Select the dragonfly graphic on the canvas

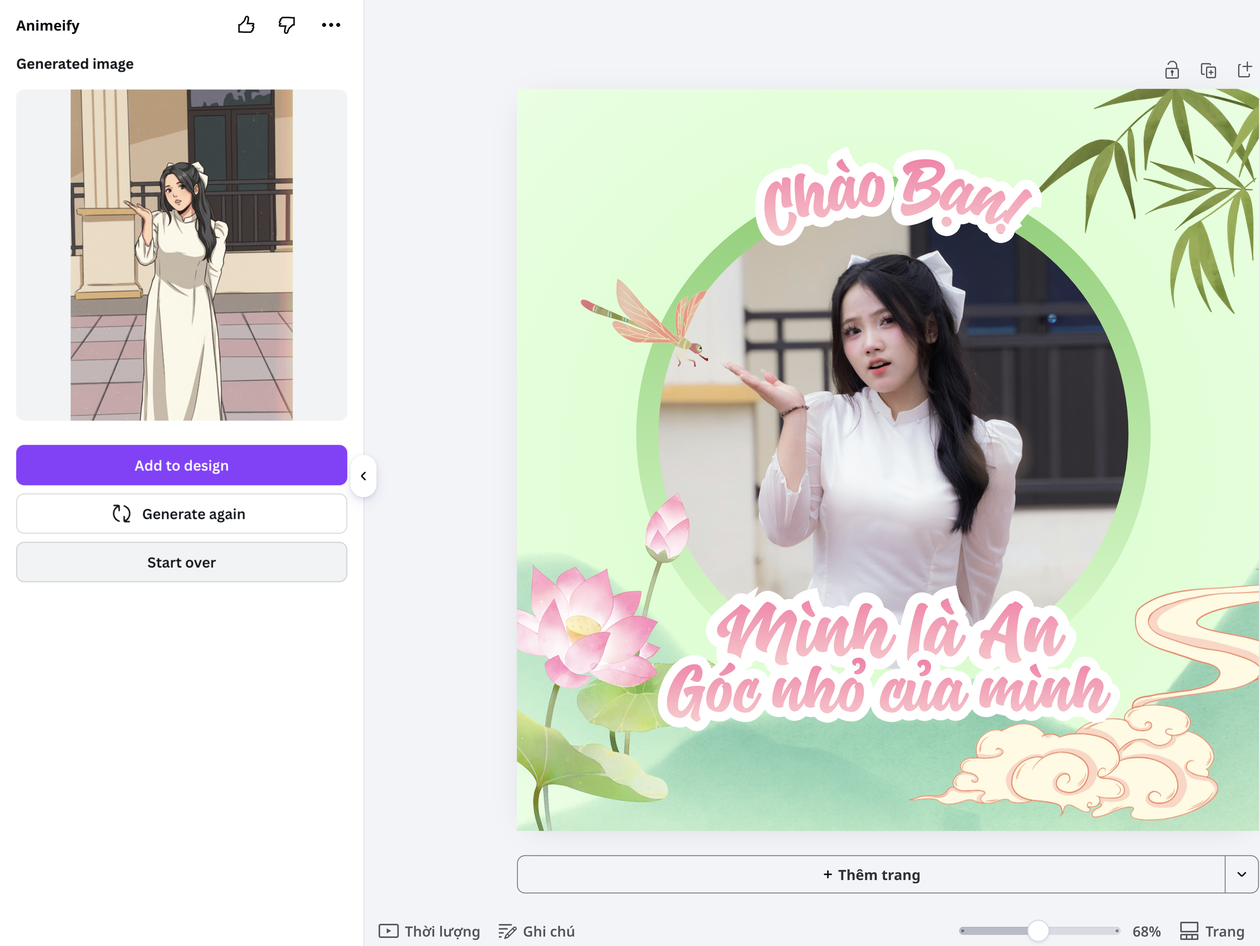[646, 322]
